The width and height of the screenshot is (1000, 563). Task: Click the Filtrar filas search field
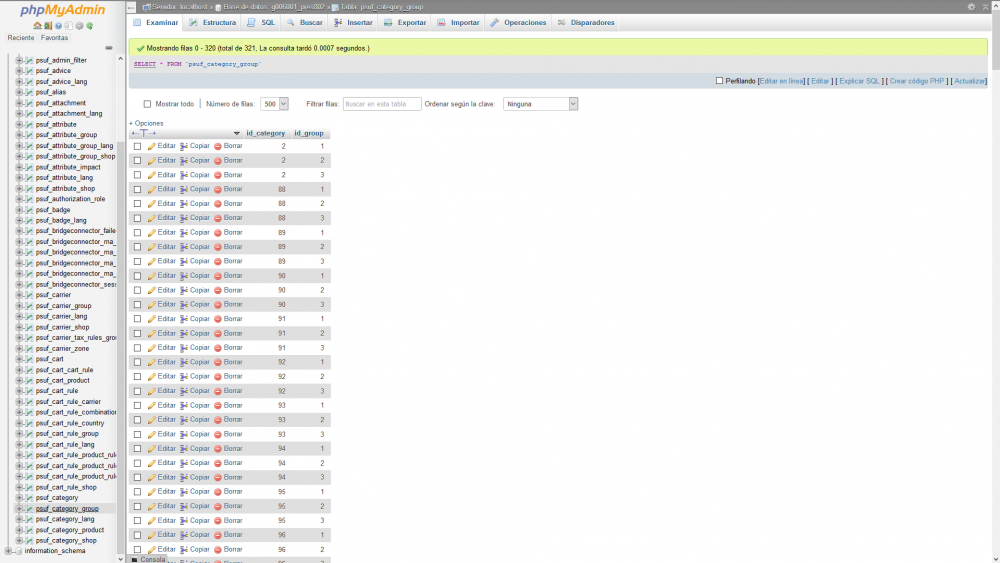[382, 104]
